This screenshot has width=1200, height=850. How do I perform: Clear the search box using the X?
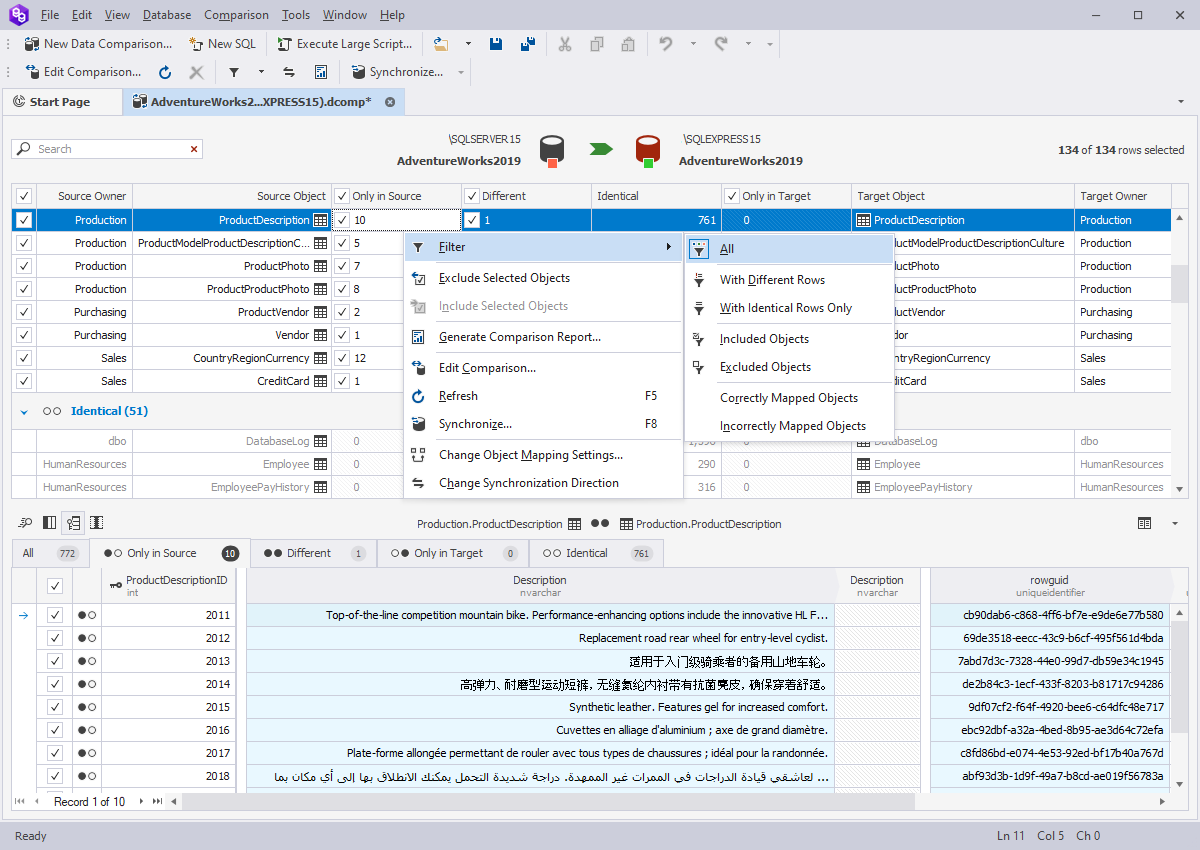(x=194, y=148)
